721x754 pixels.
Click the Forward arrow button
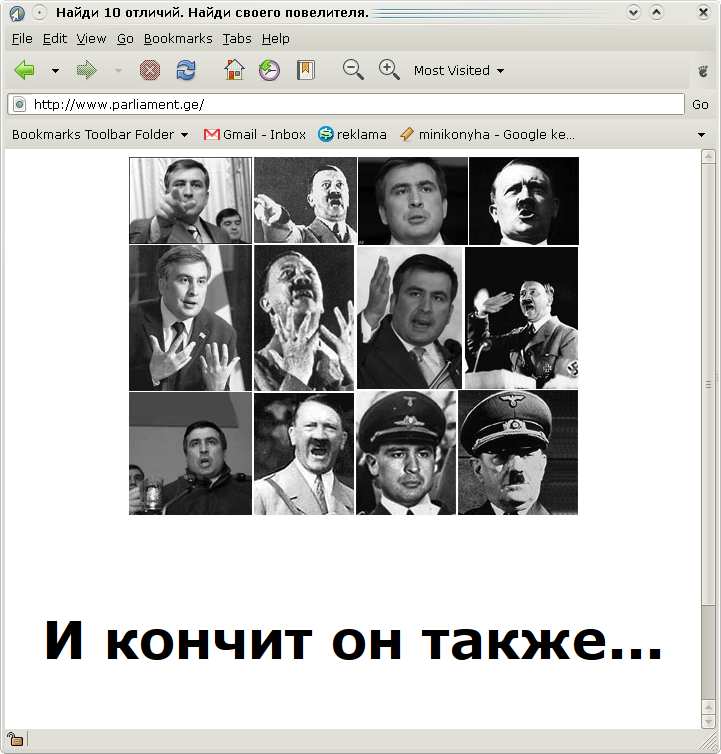coord(87,70)
